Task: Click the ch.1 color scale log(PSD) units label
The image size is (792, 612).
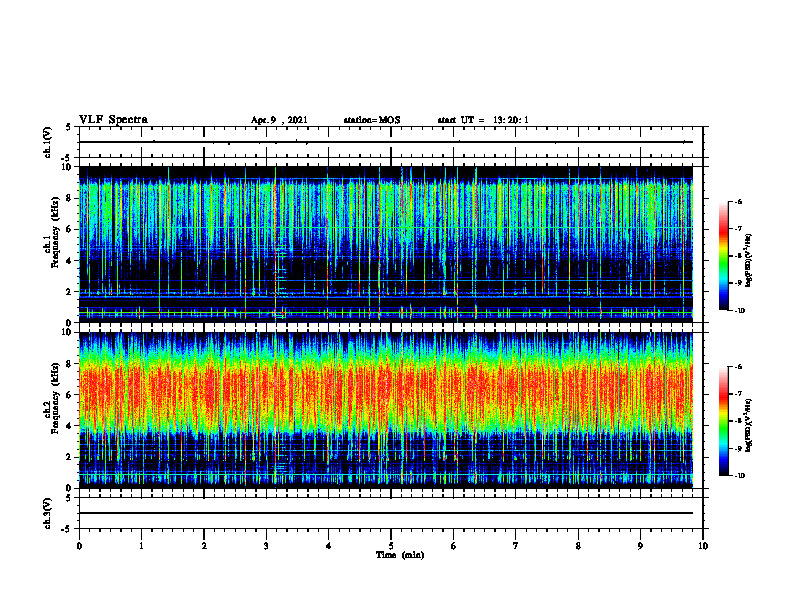Action: click(749, 260)
